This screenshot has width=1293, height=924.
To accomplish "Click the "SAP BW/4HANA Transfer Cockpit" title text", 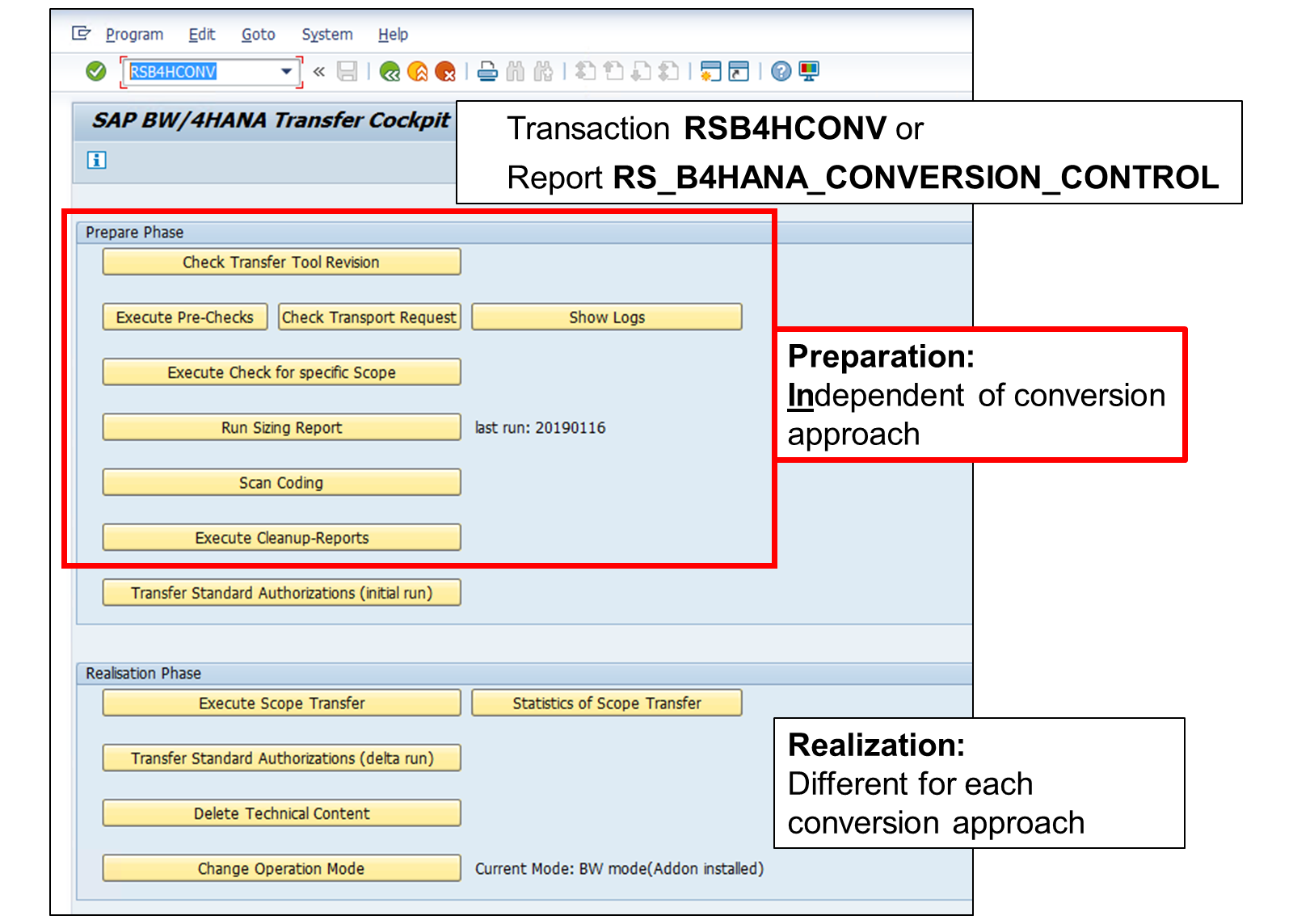I will (x=271, y=120).
